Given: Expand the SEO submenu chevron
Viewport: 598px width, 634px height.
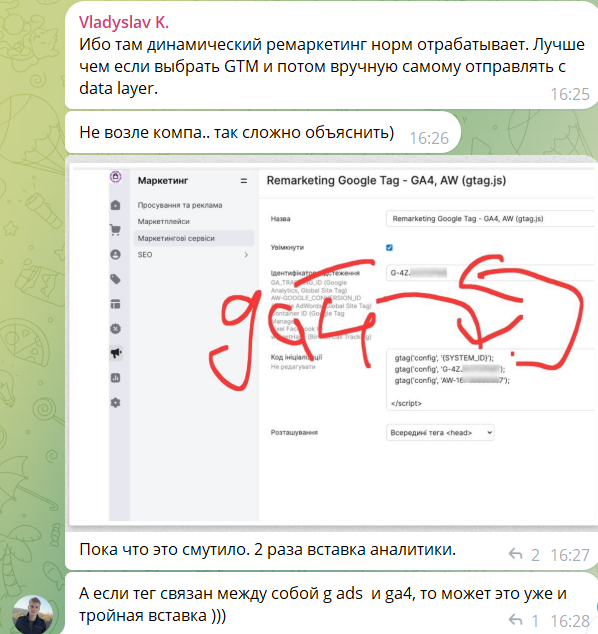Looking at the screenshot, I should click(246, 255).
